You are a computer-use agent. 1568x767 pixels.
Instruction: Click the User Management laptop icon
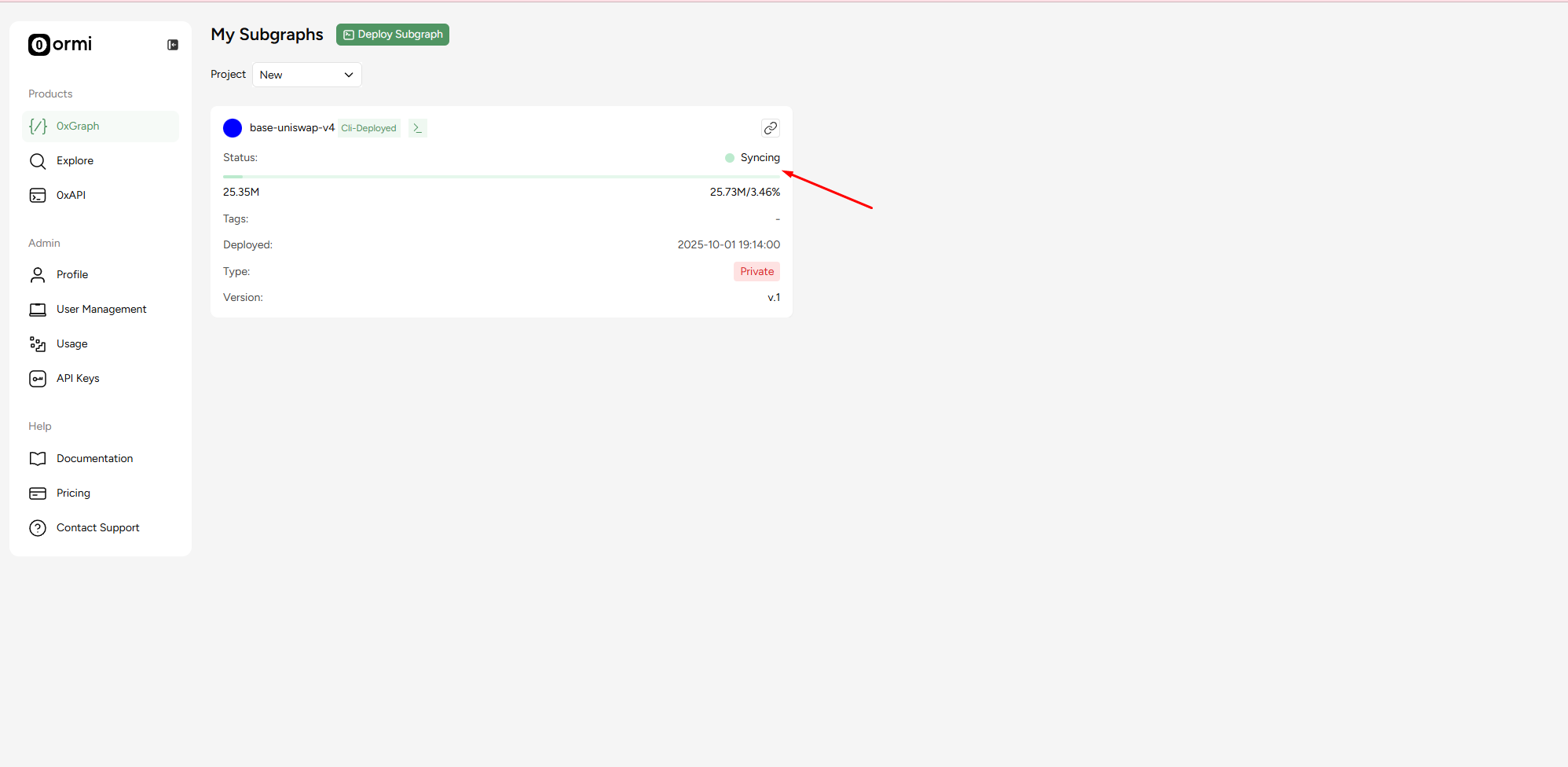pyautogui.click(x=38, y=310)
